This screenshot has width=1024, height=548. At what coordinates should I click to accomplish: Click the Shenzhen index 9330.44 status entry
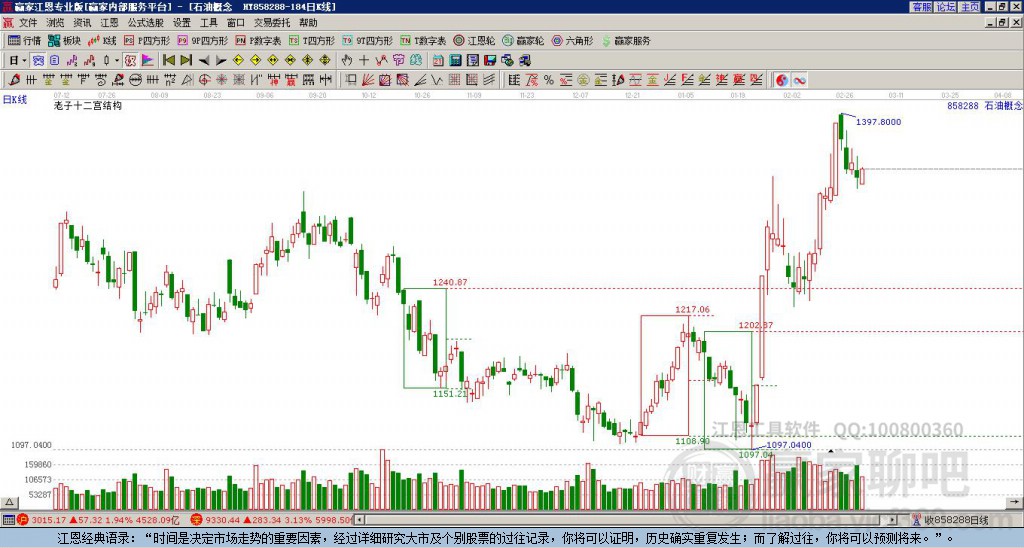point(272,520)
